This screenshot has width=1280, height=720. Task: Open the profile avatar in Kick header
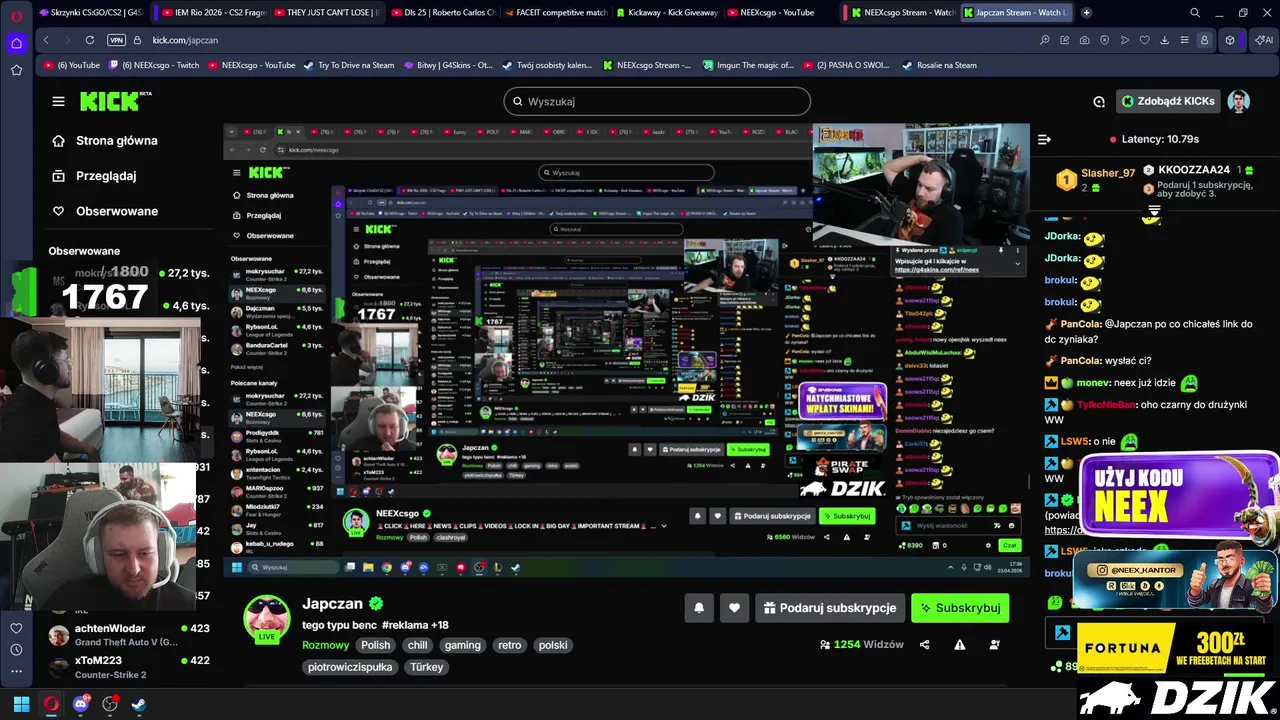tap(1238, 101)
